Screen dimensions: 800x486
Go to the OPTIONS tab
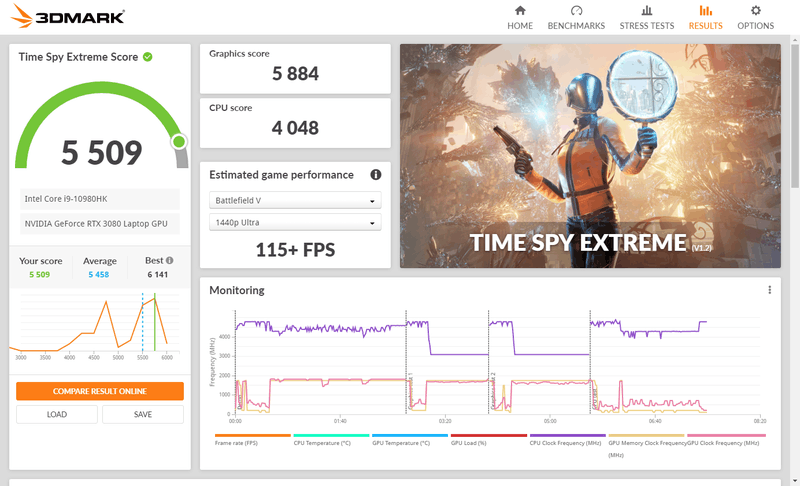(756, 18)
